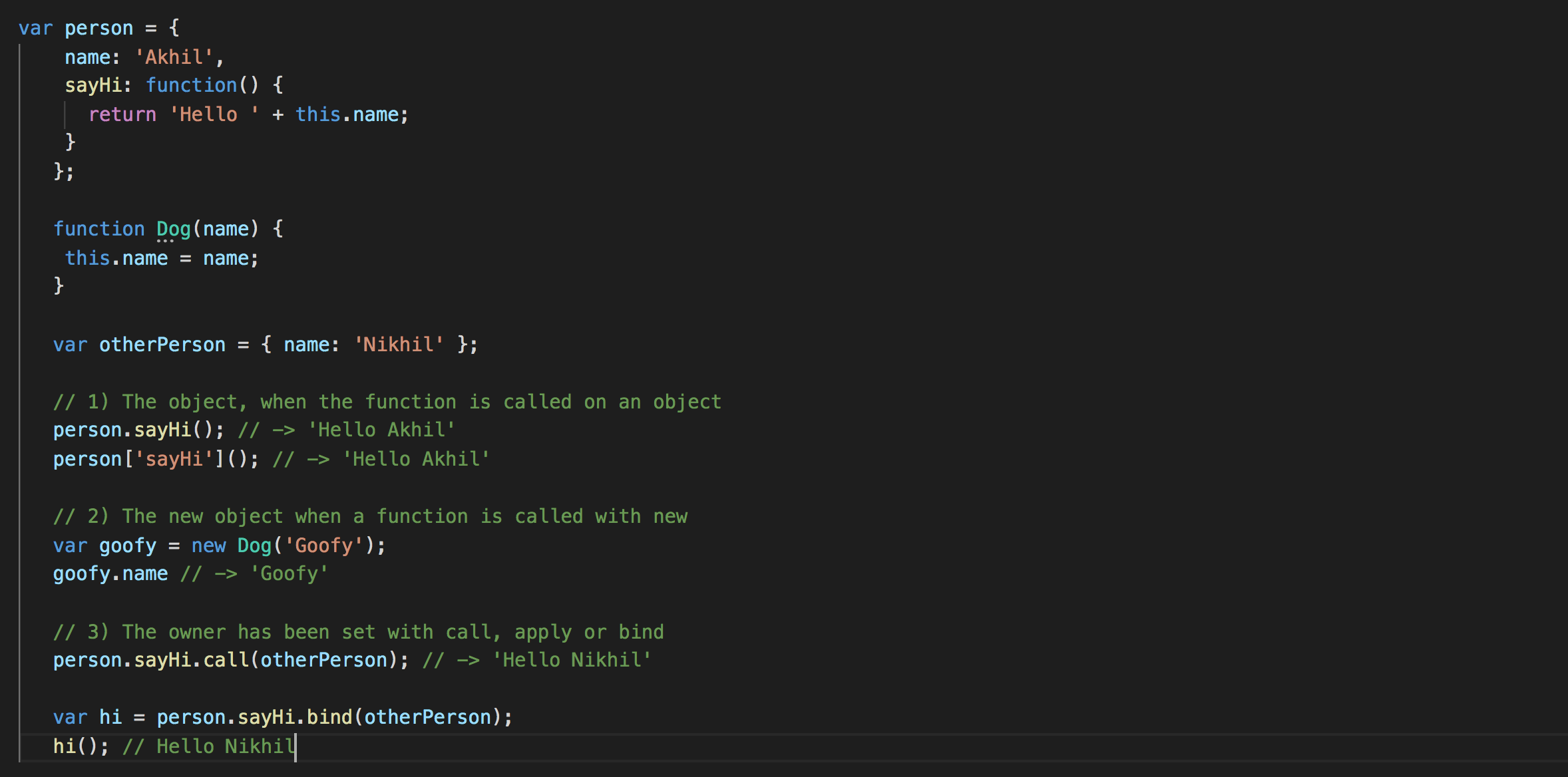Click the person['sayHi']() bracket call
1568x777 pixels.
[x=156, y=459]
